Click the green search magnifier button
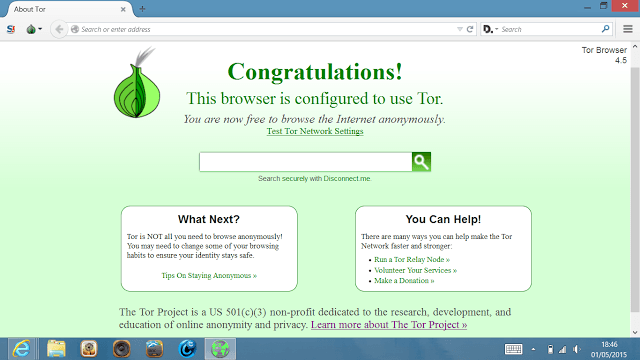The width and height of the screenshot is (640, 360). pyautogui.click(x=421, y=162)
